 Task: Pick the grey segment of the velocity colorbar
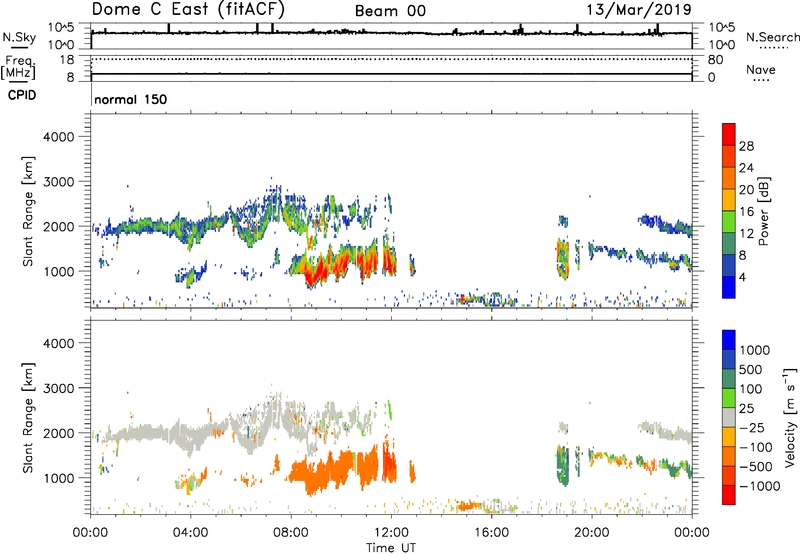click(x=729, y=417)
